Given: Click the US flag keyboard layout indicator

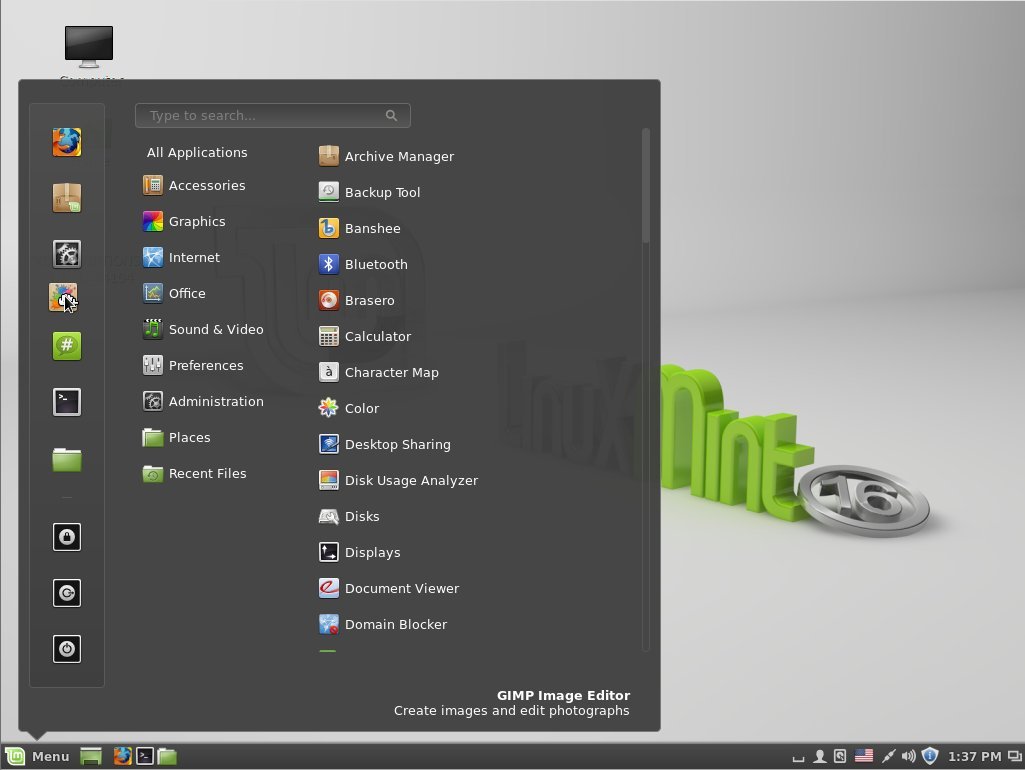Looking at the screenshot, I should [x=864, y=757].
